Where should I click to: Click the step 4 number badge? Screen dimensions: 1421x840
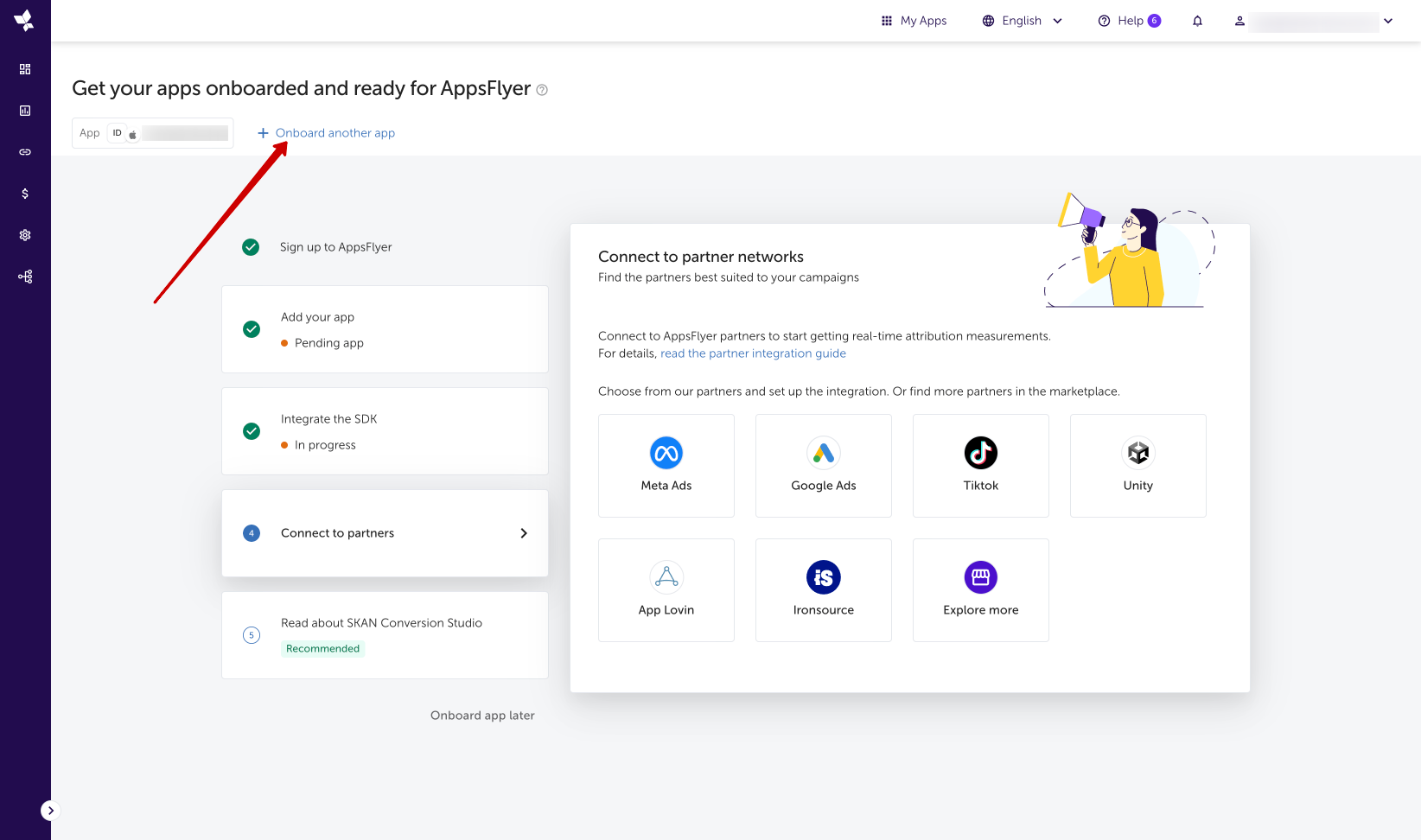click(x=252, y=533)
